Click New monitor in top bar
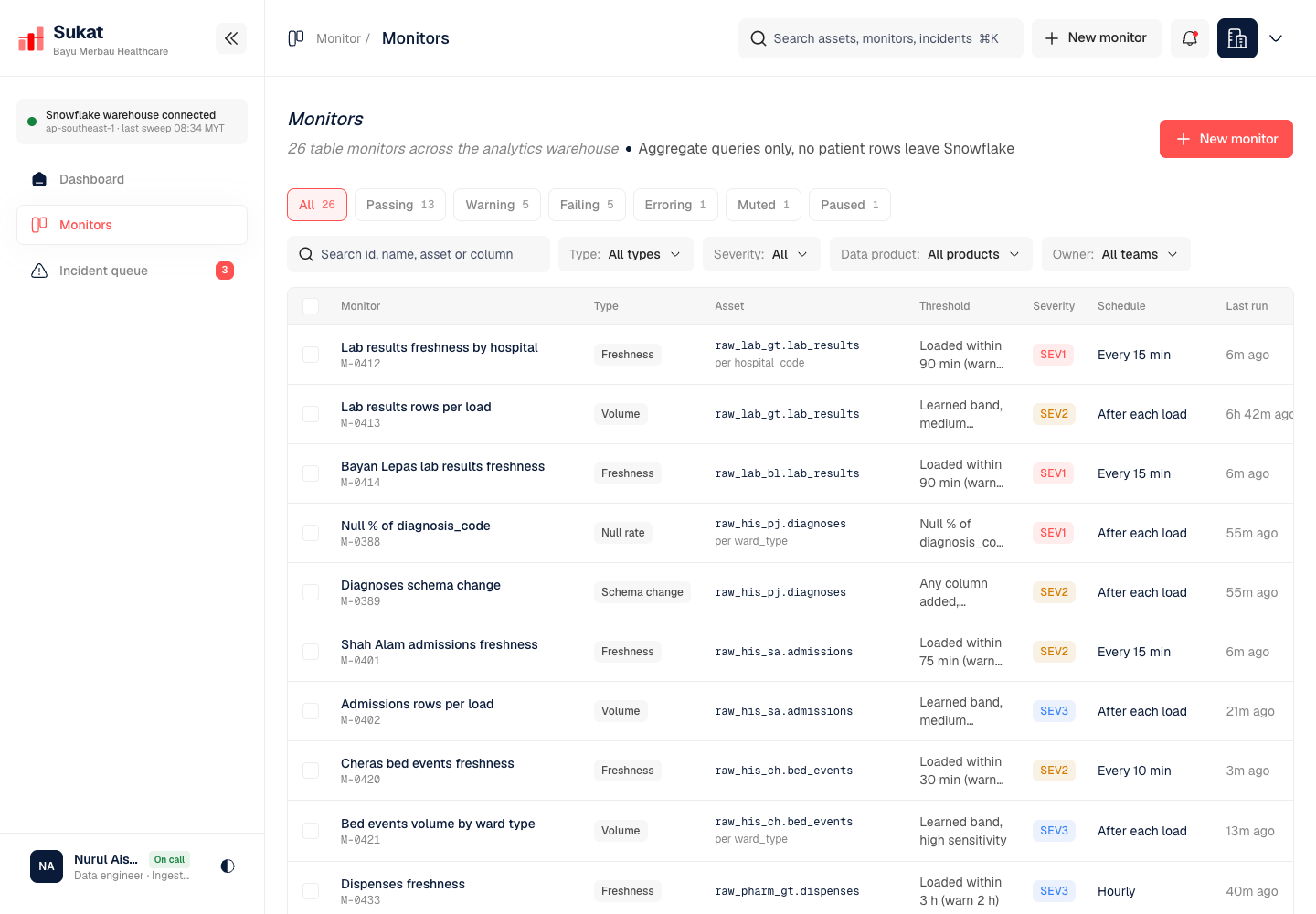 pyautogui.click(x=1096, y=38)
